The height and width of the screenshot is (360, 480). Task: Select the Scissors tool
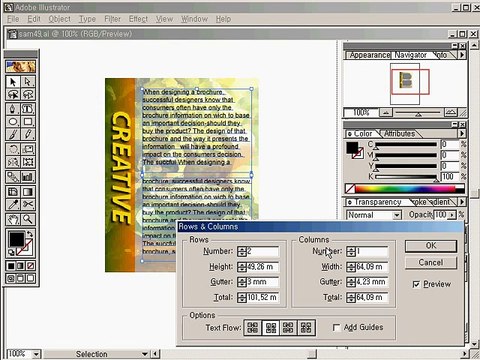point(28,204)
